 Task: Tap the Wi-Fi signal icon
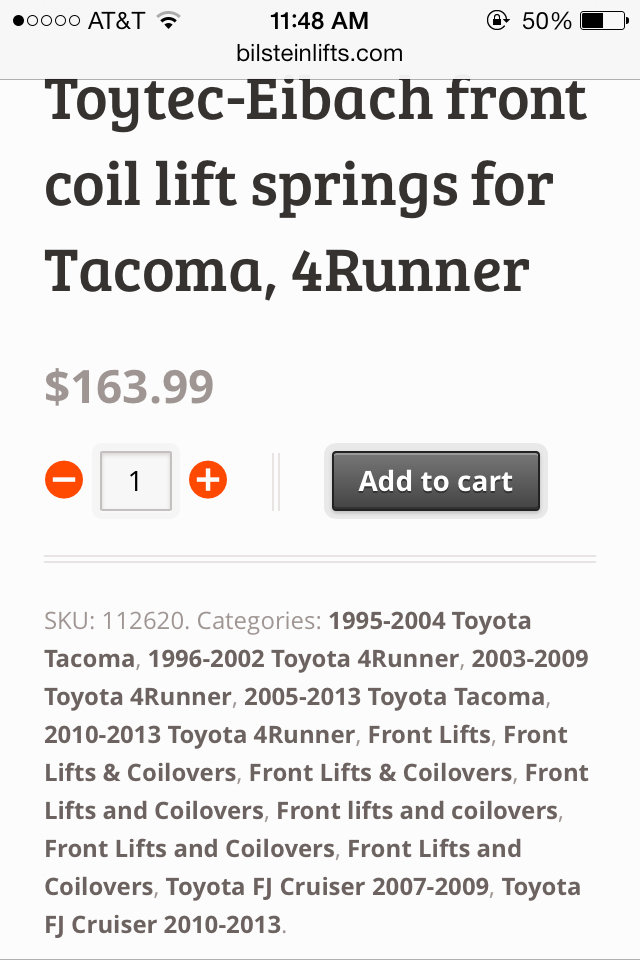(168, 21)
